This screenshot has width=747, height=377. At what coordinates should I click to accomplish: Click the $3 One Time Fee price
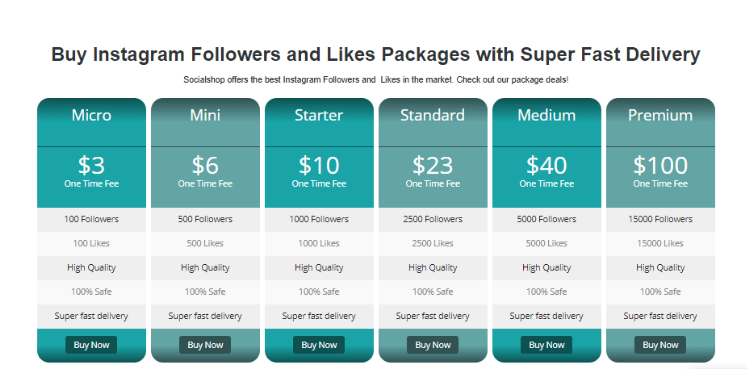pyautogui.click(x=91, y=171)
